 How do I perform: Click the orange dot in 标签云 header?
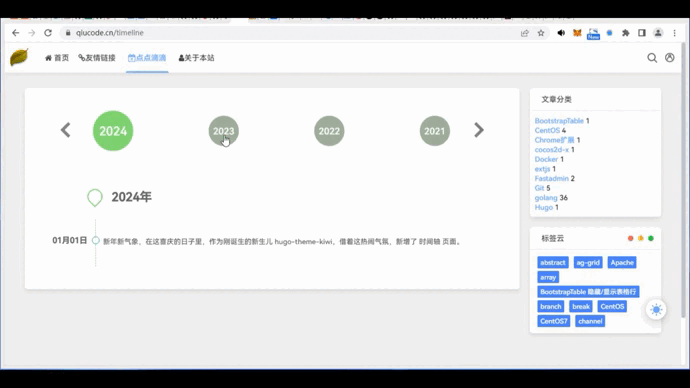pyautogui.click(x=641, y=238)
